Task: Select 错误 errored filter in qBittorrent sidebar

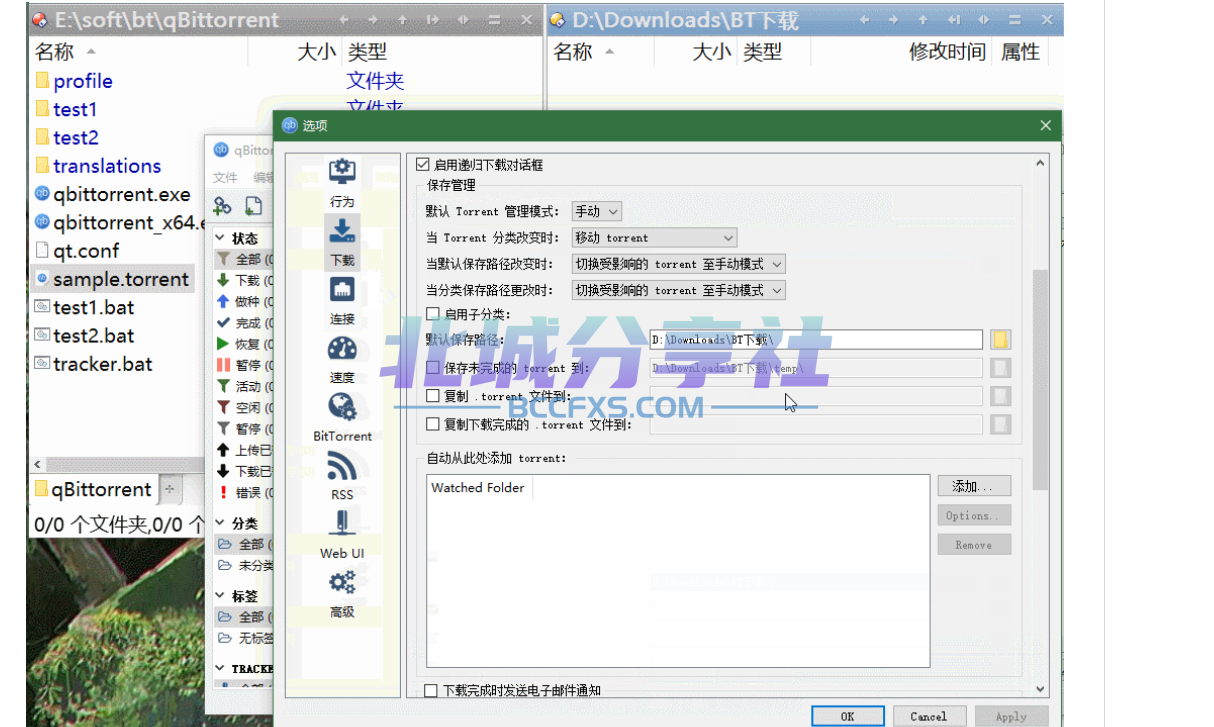Action: click(x=245, y=492)
